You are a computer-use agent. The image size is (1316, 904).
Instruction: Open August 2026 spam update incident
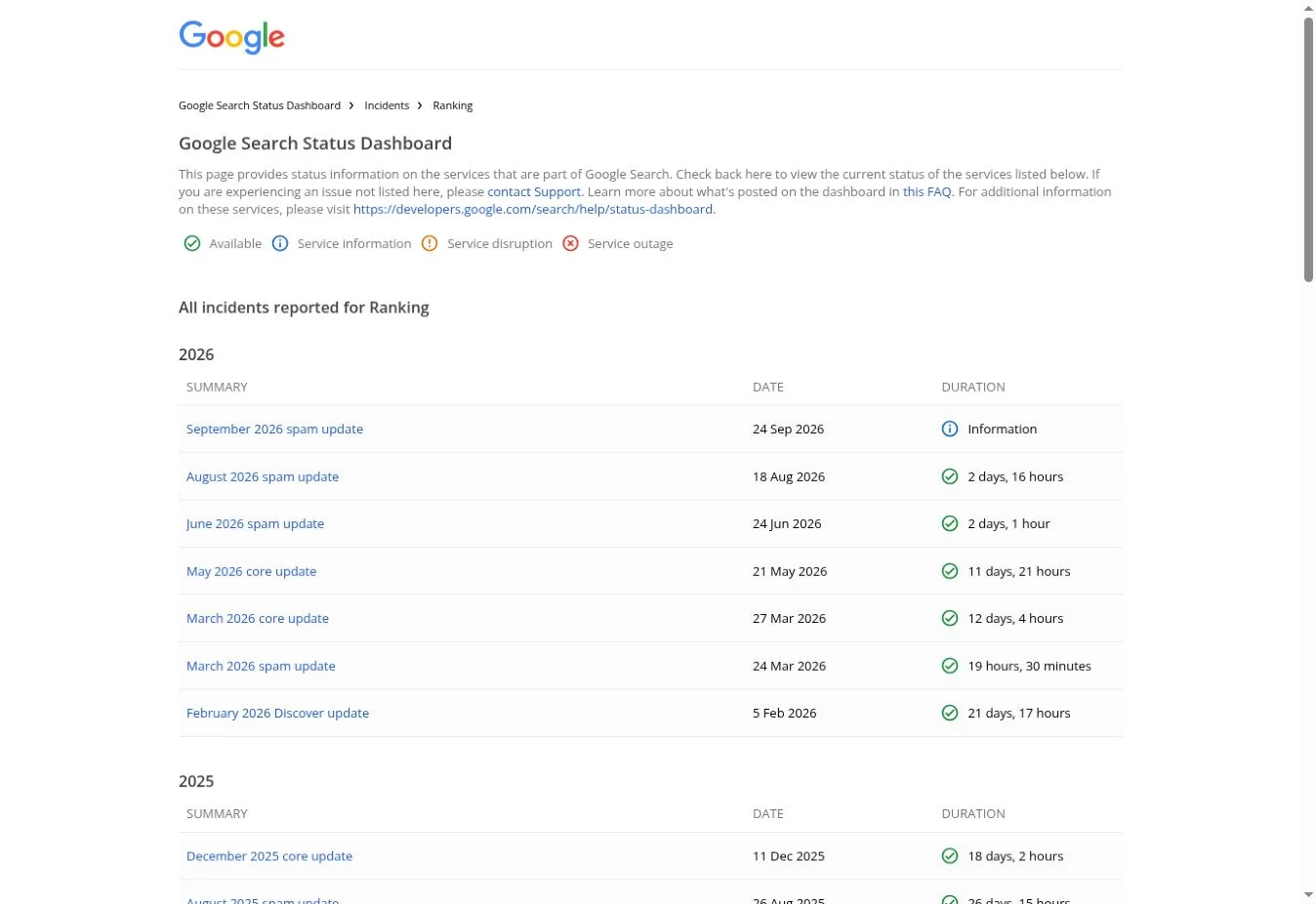pyautogui.click(x=263, y=476)
